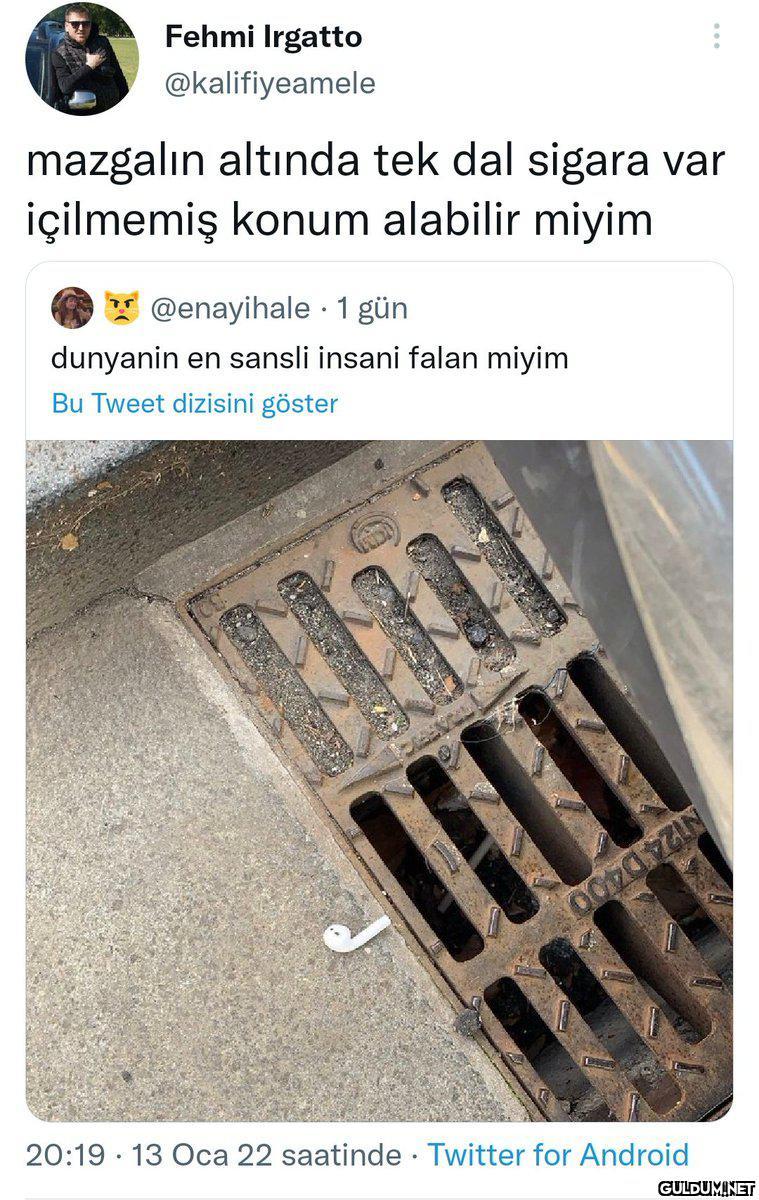
Task: Click the angry cat emoji icon
Action: [x=121, y=308]
